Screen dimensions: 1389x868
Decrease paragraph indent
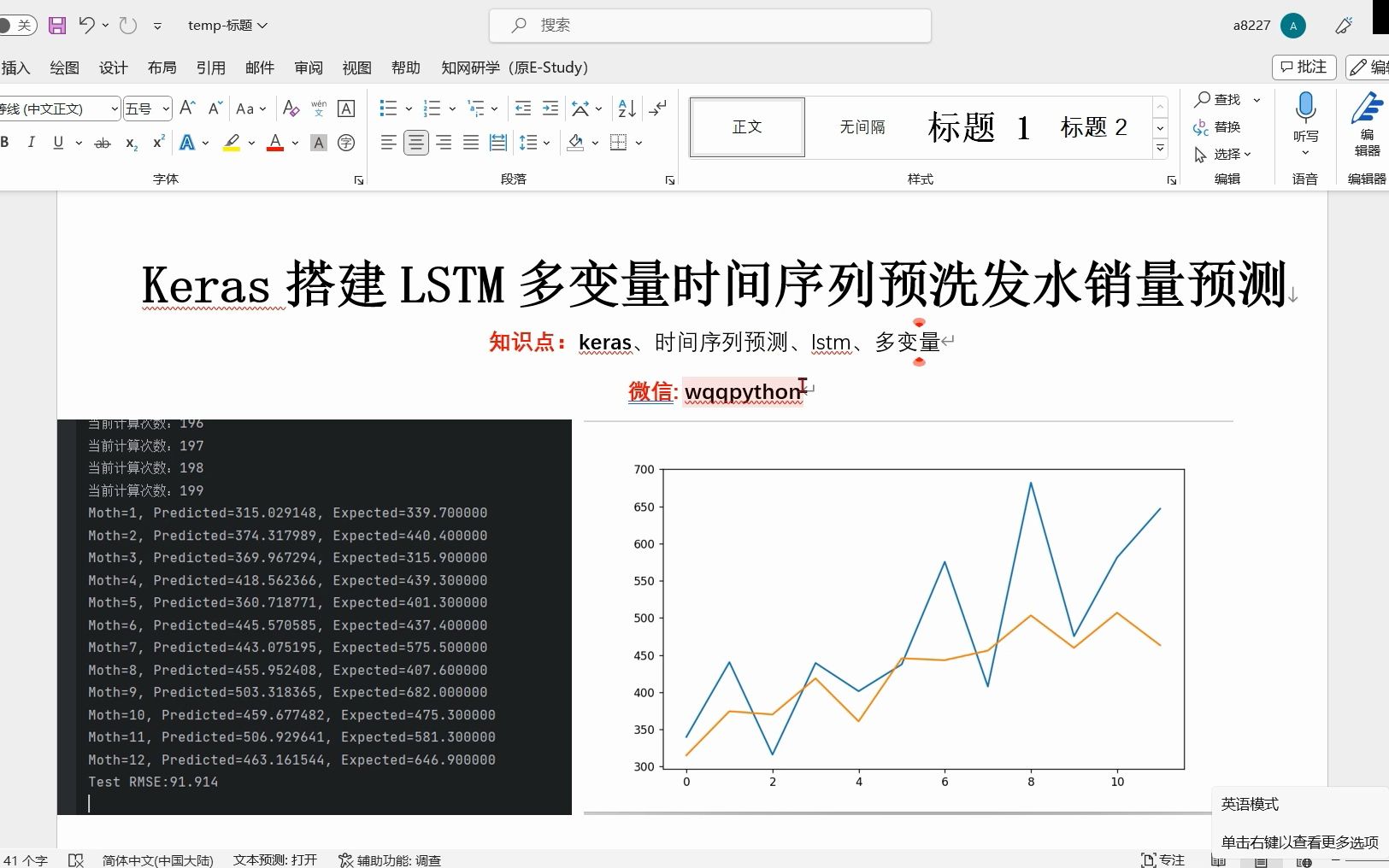pos(523,108)
